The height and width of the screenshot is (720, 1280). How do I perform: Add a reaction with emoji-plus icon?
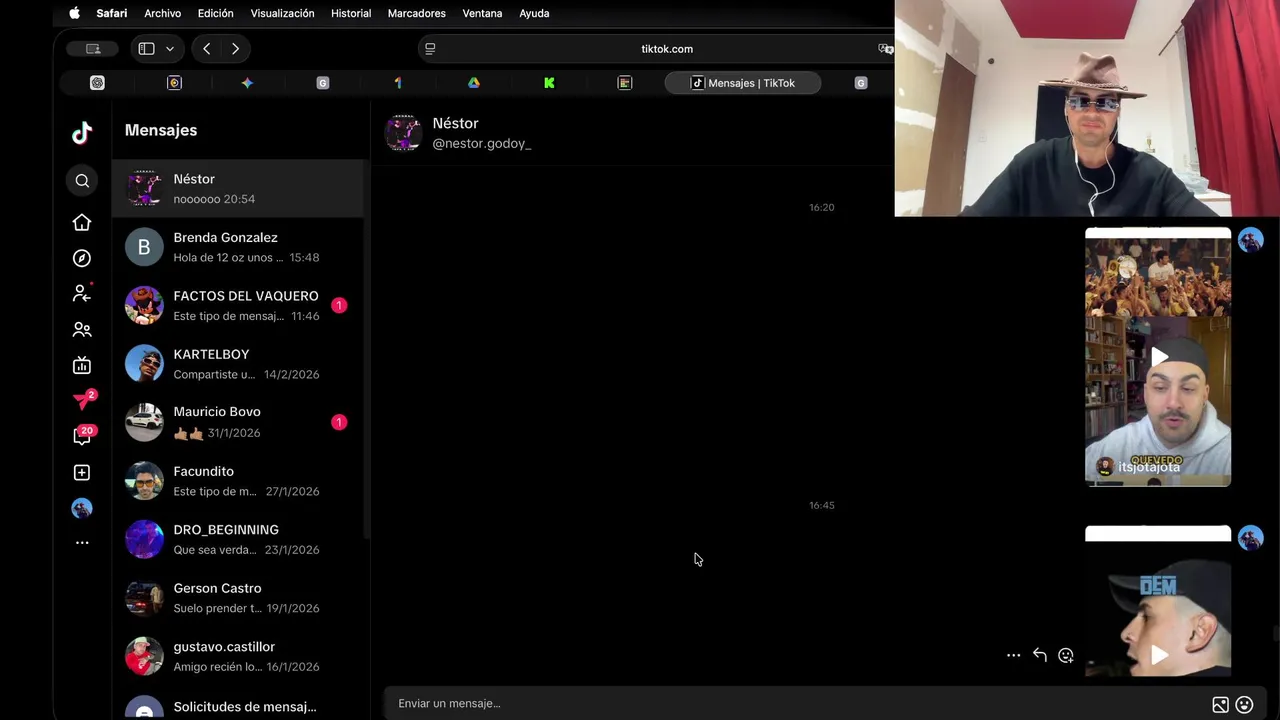click(1066, 655)
